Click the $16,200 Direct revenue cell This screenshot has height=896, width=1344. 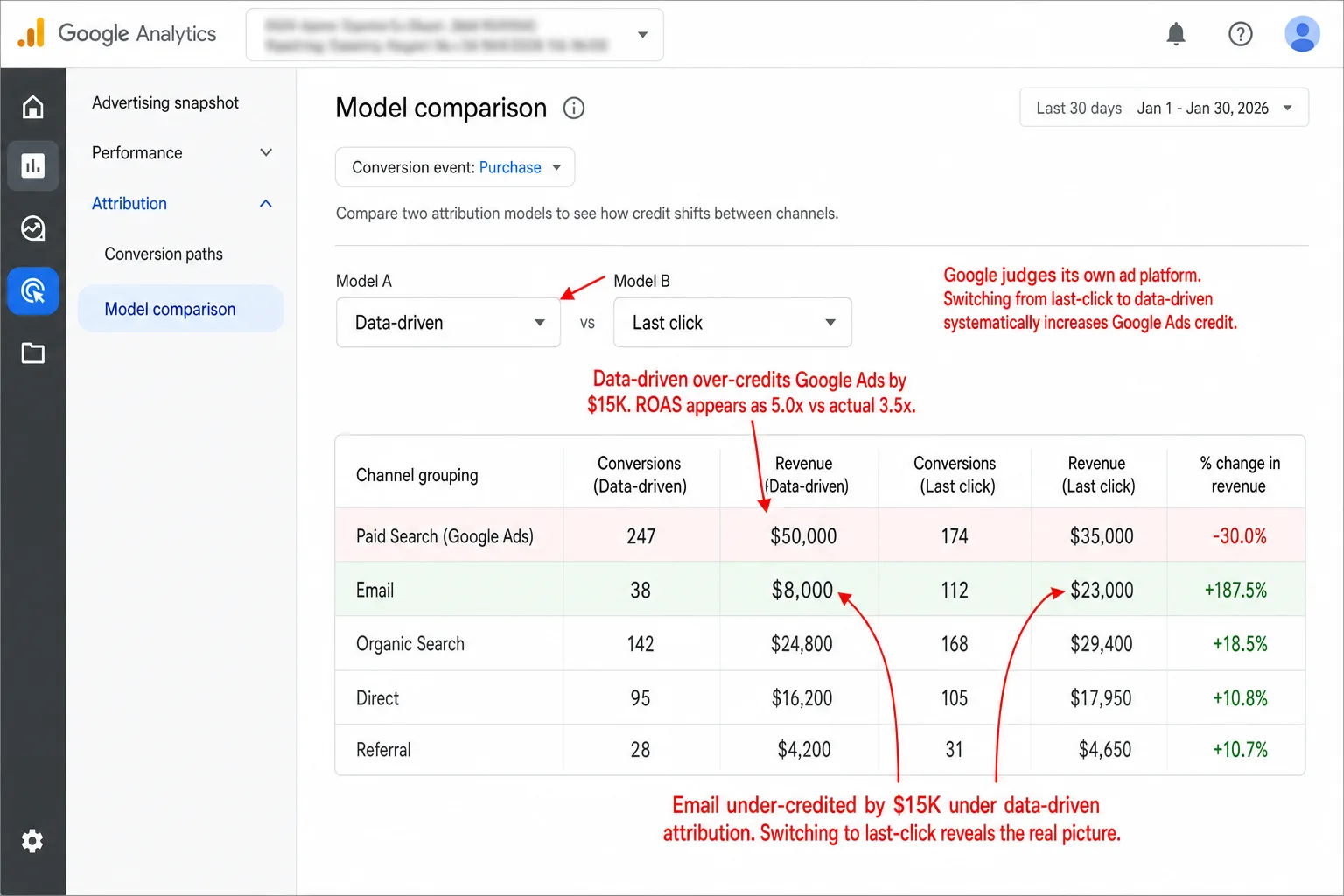[x=801, y=698]
